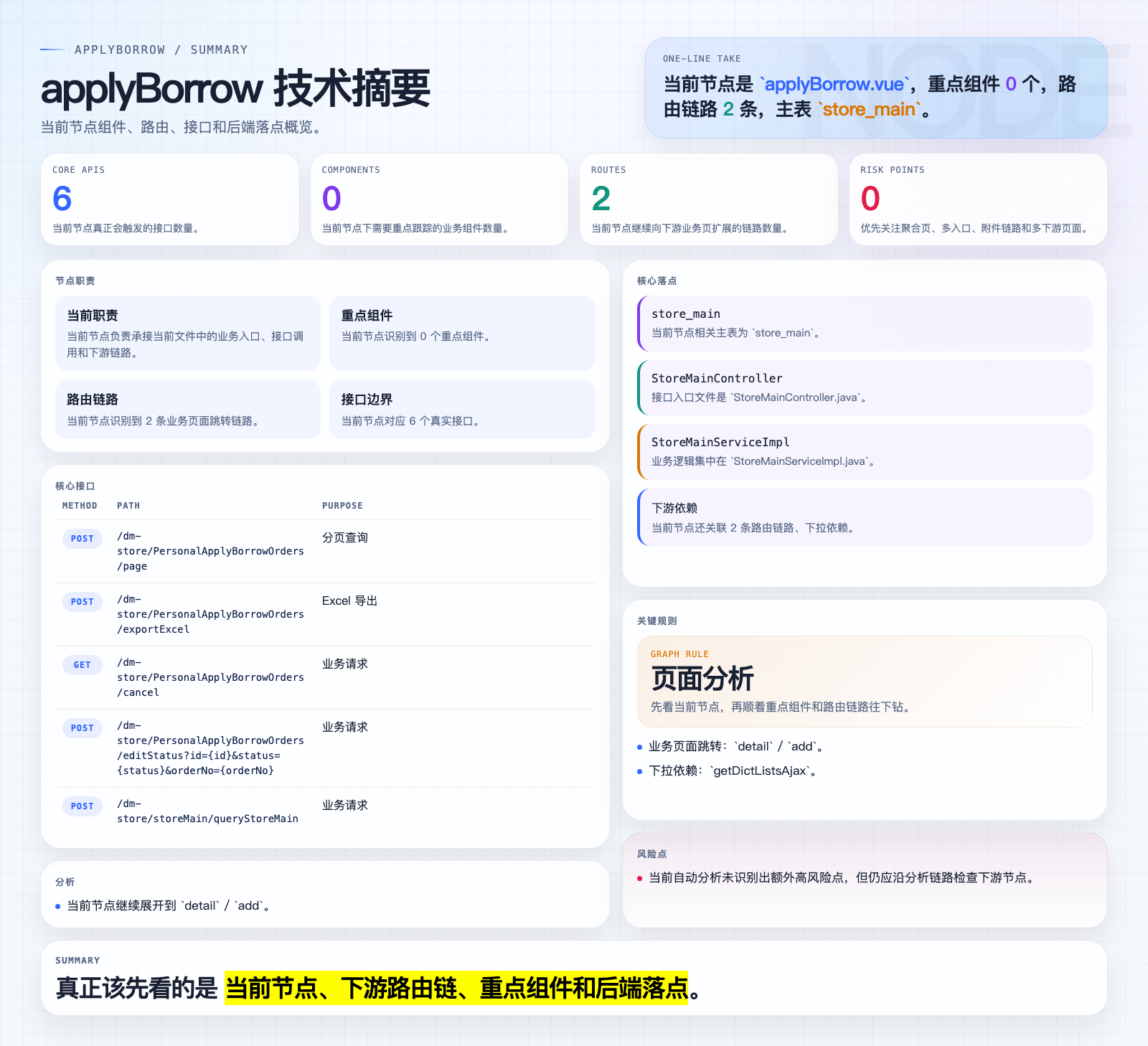
Task: Click the applyBorrow.vue link in one-line take
Action: [834, 84]
